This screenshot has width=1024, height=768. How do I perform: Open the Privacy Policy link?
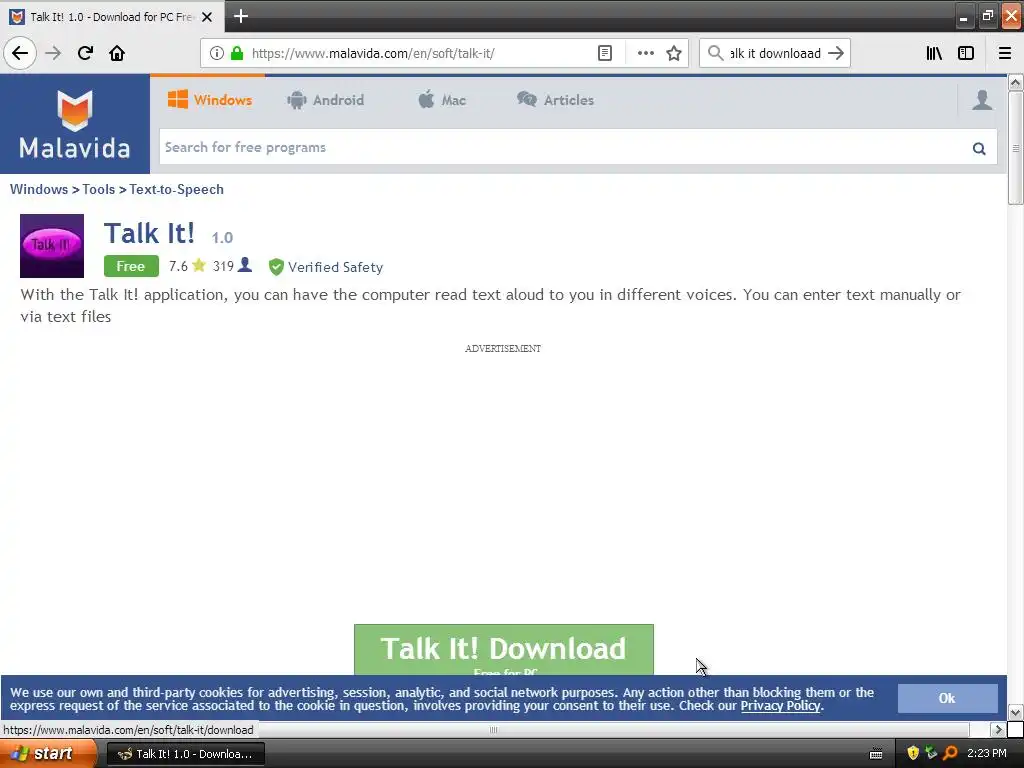pyautogui.click(x=780, y=706)
